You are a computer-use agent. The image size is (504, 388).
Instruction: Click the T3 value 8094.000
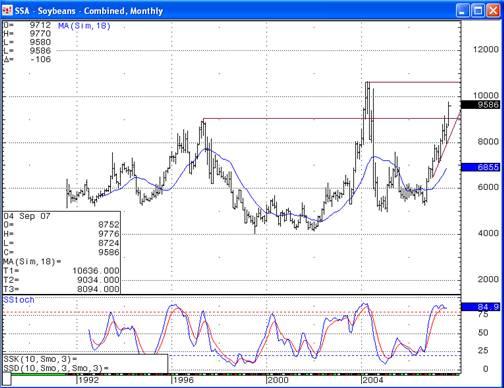coord(98,289)
